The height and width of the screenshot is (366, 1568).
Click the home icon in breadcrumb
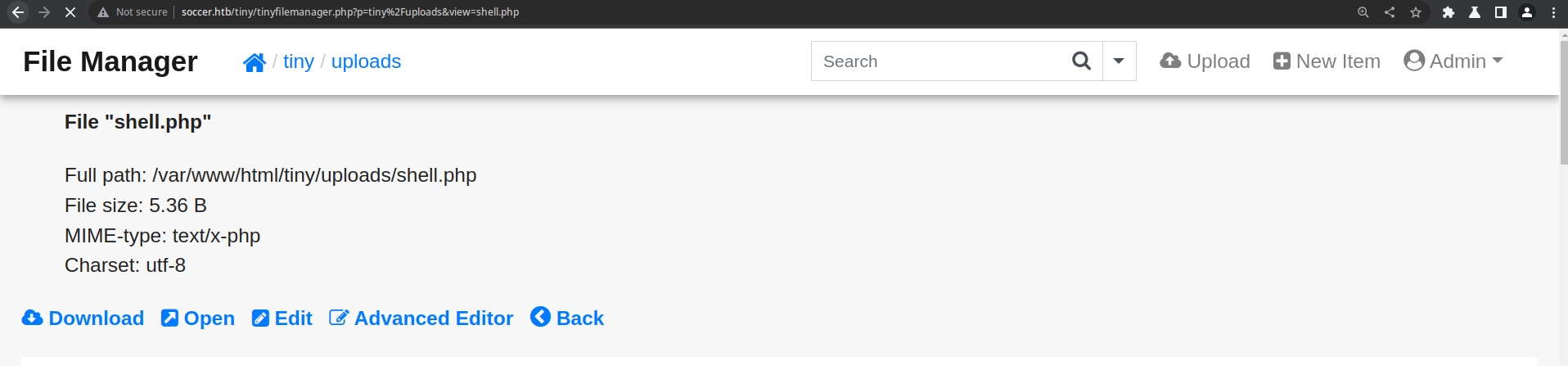tap(255, 62)
